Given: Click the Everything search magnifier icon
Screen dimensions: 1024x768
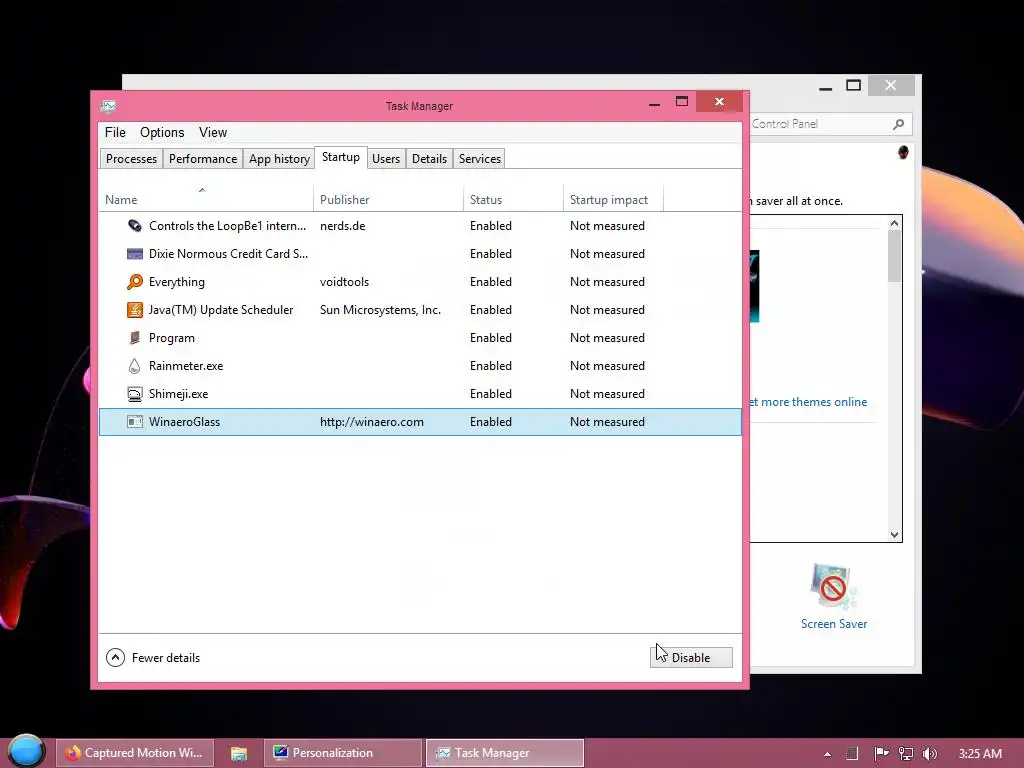Looking at the screenshot, I should click(135, 282).
